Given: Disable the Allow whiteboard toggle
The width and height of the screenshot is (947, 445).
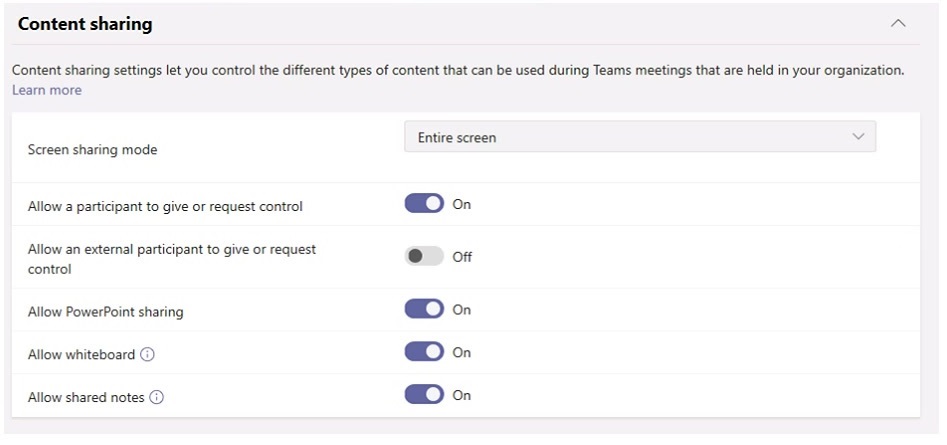Looking at the screenshot, I should pyautogui.click(x=424, y=352).
